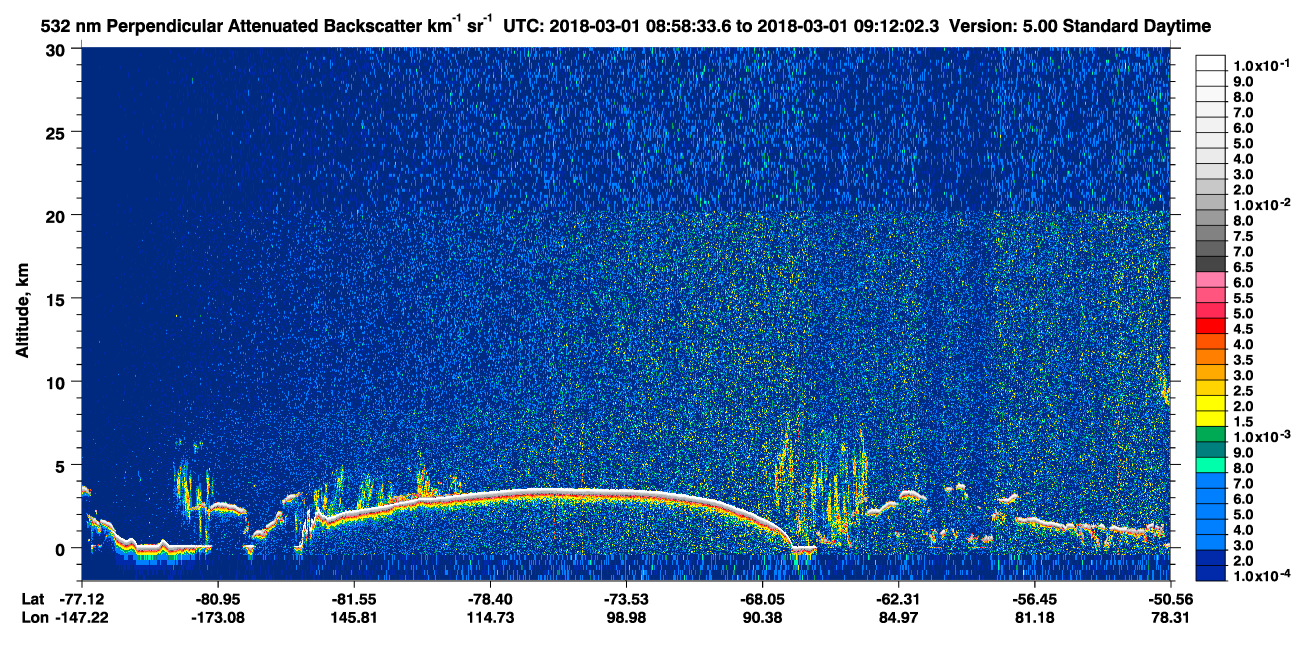The width and height of the screenshot is (1300, 667).
Task: Click the color bar label 4.5
Action: tap(1243, 328)
